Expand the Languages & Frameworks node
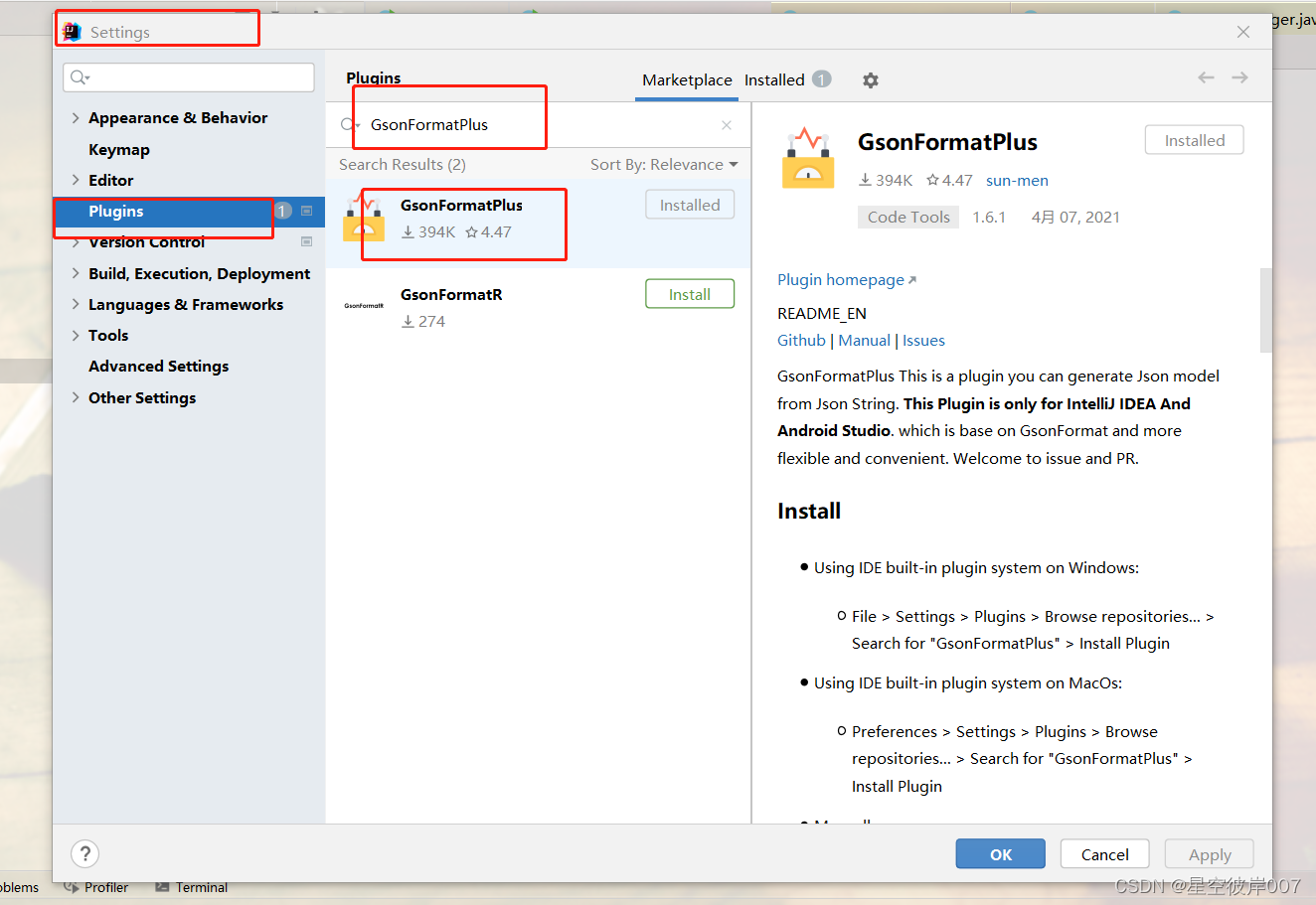 [x=76, y=304]
